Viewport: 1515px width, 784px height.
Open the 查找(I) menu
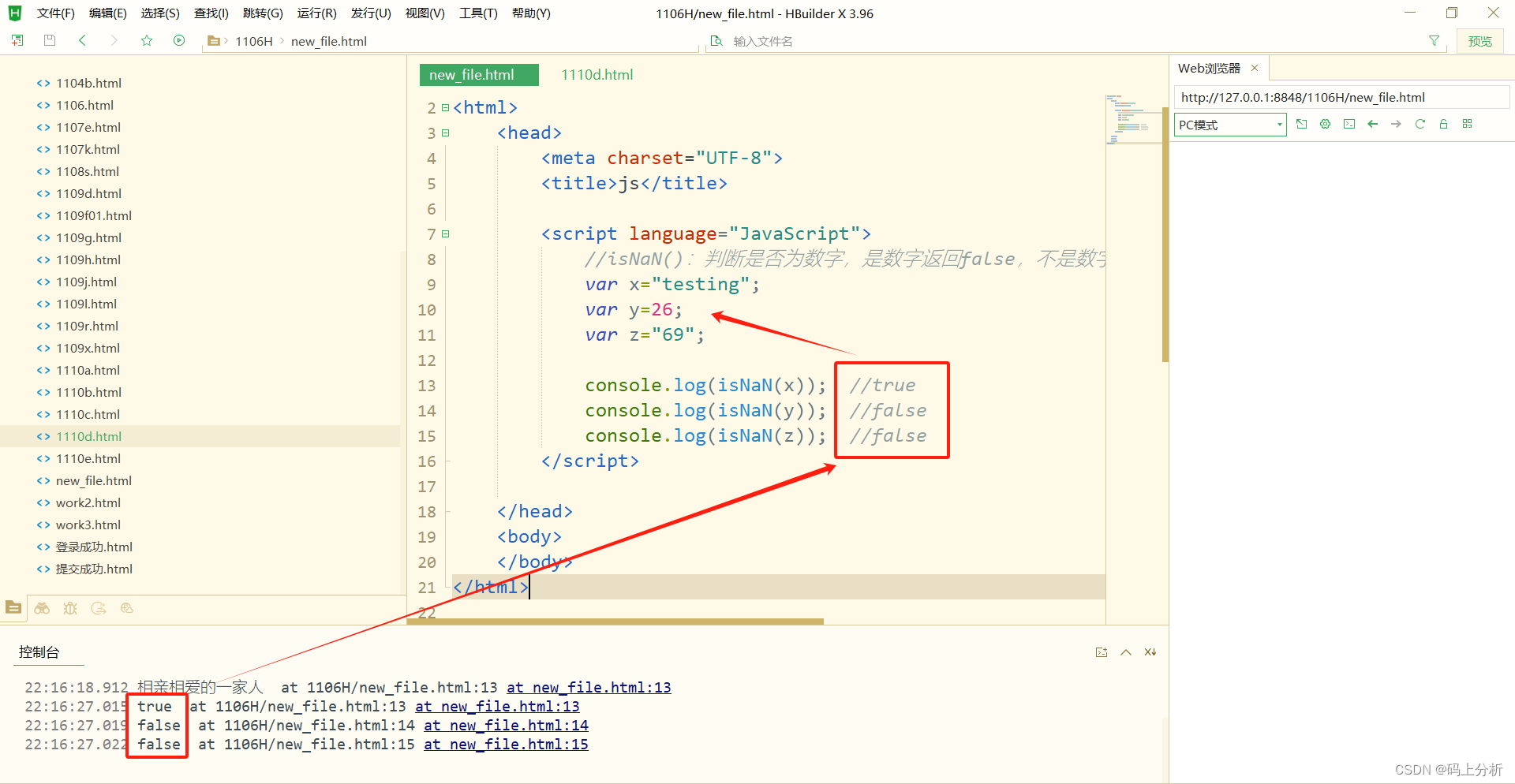(211, 13)
